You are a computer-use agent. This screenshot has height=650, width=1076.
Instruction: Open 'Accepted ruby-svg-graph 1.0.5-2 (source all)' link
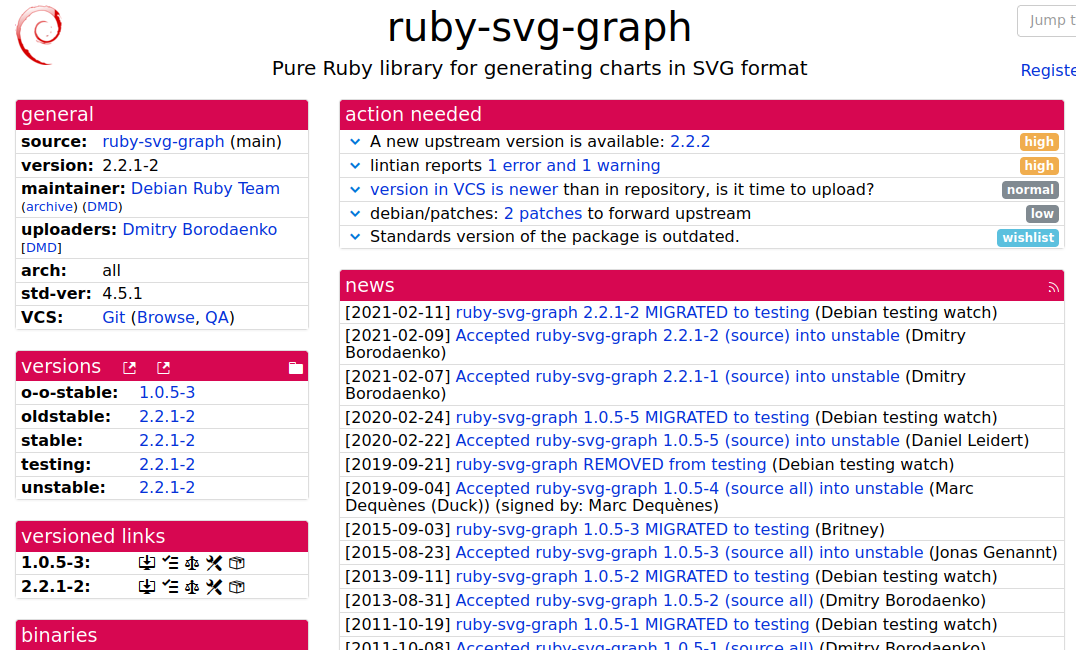(634, 601)
